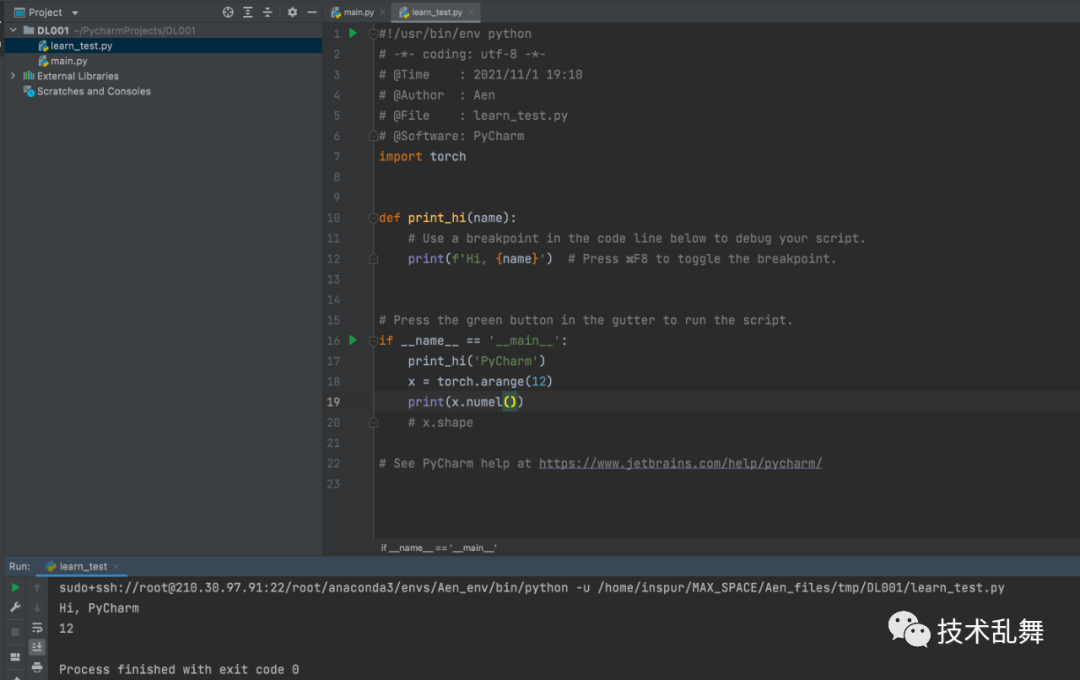
Task: Collapse the DL001 project folder
Action: pyautogui.click(x=13, y=30)
